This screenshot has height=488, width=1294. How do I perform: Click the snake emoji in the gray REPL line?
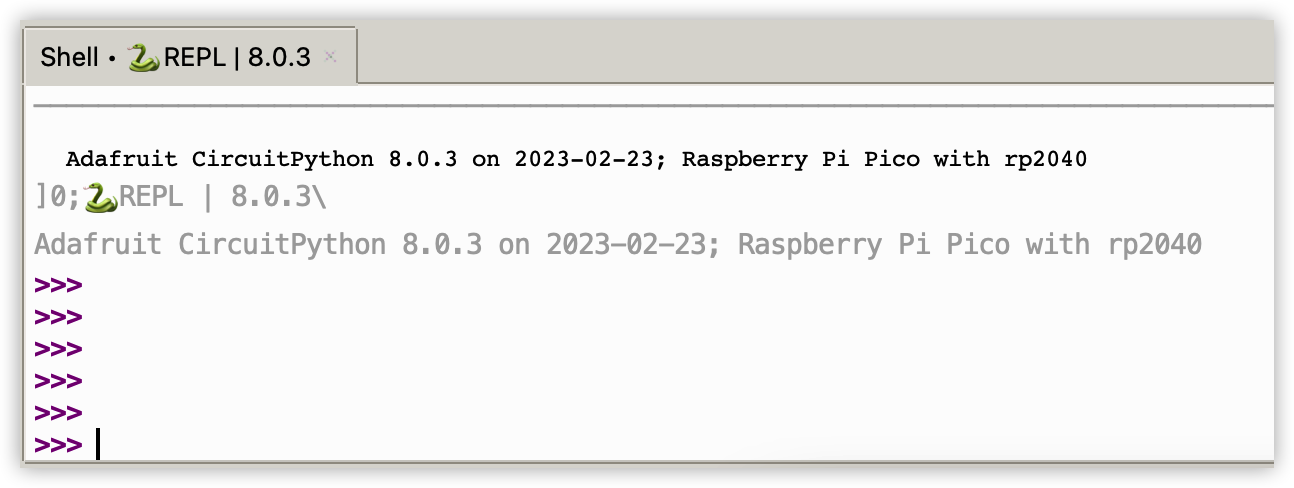point(102,197)
